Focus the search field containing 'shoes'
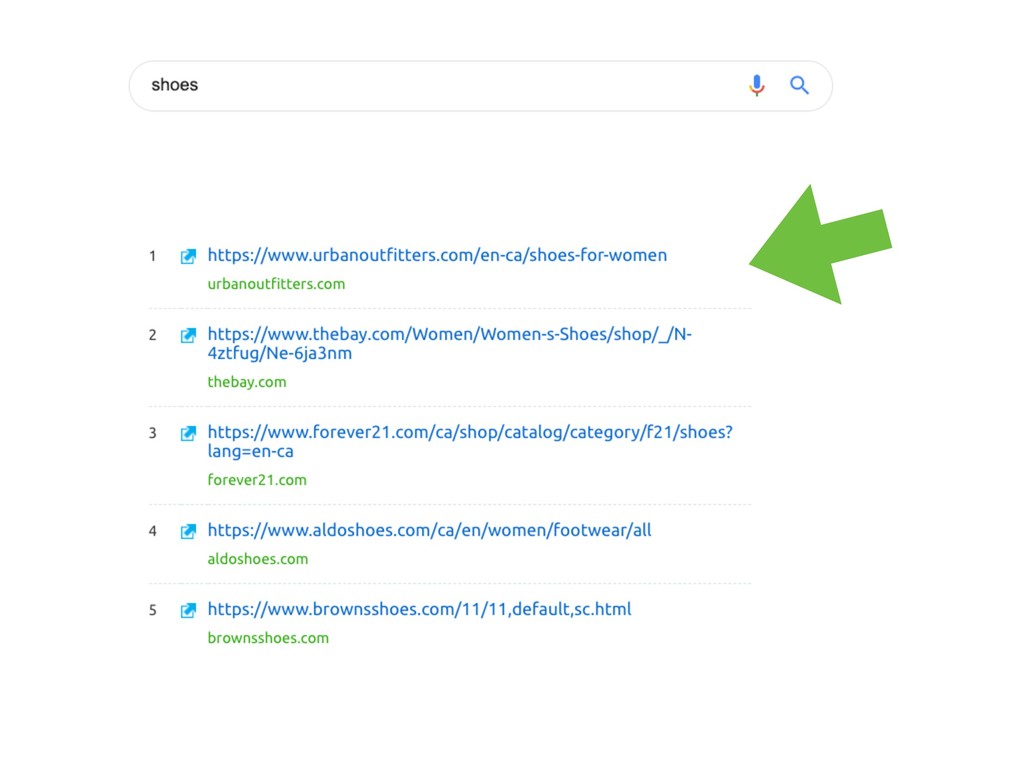The width and height of the screenshot is (1024, 768). [x=481, y=86]
